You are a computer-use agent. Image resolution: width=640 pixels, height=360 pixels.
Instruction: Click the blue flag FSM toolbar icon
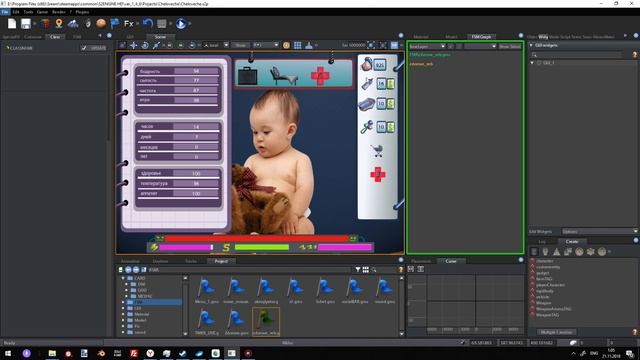pyautogui.click(x=115, y=24)
